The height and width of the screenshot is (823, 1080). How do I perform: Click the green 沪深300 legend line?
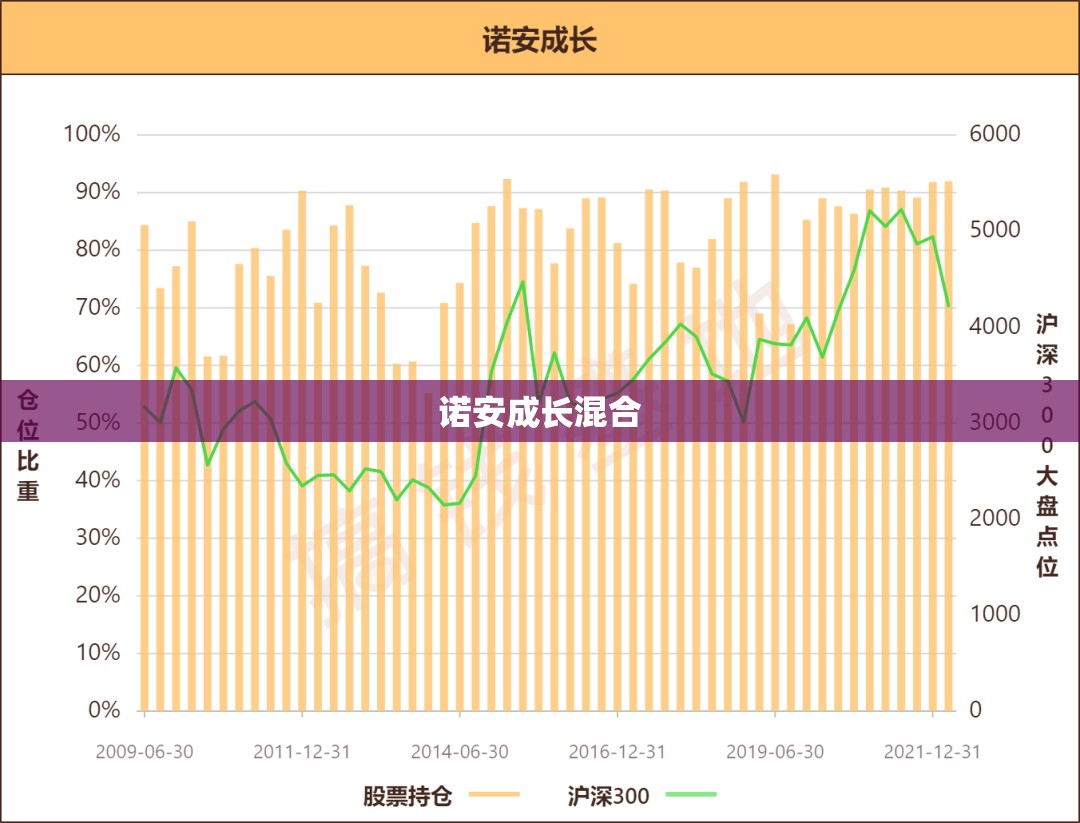[x=692, y=795]
